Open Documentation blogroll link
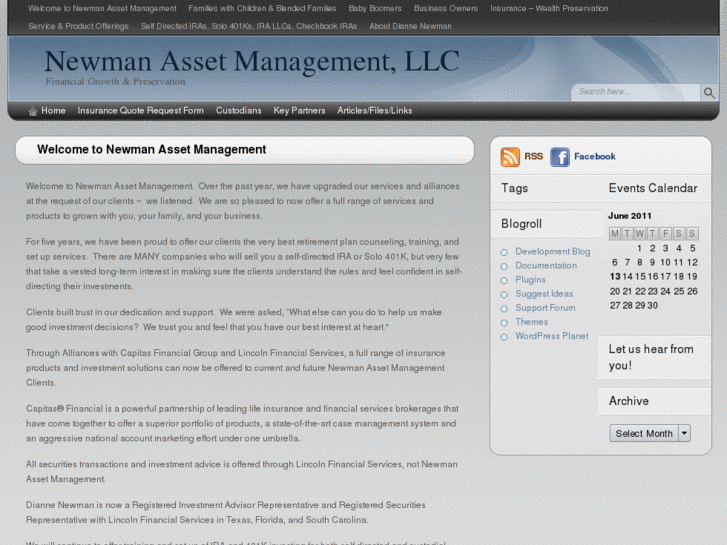The width and height of the screenshot is (727, 545). coord(546,265)
